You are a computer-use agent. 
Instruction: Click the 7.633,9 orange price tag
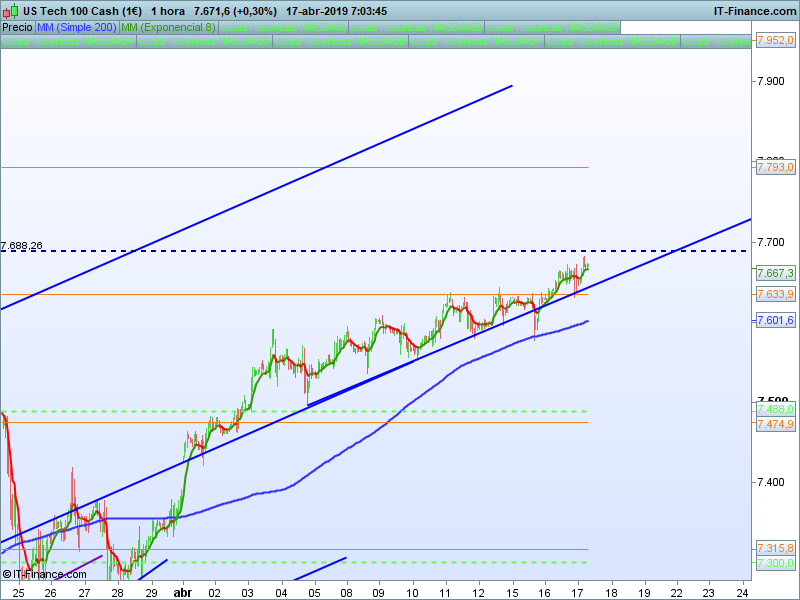pyautogui.click(x=775, y=294)
